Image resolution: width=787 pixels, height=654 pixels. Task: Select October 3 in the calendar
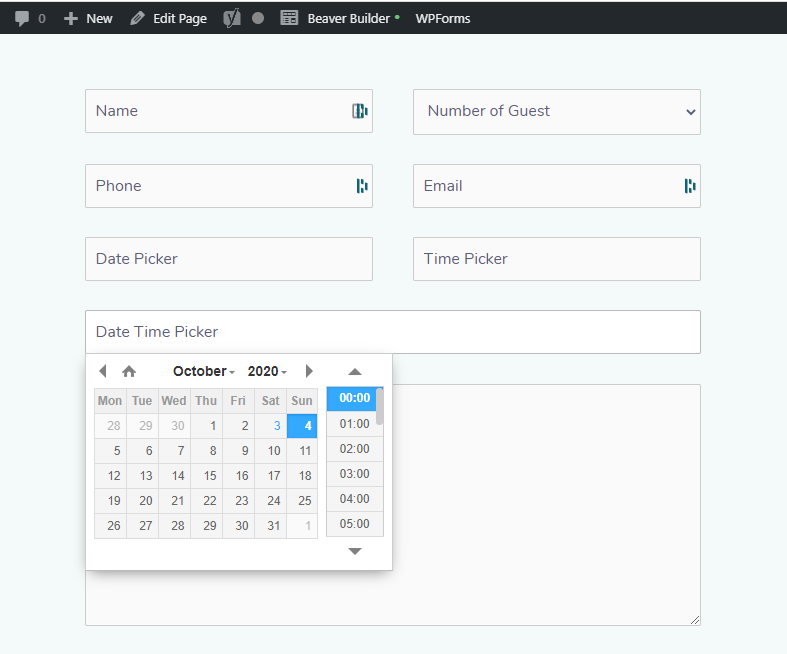[x=271, y=426]
